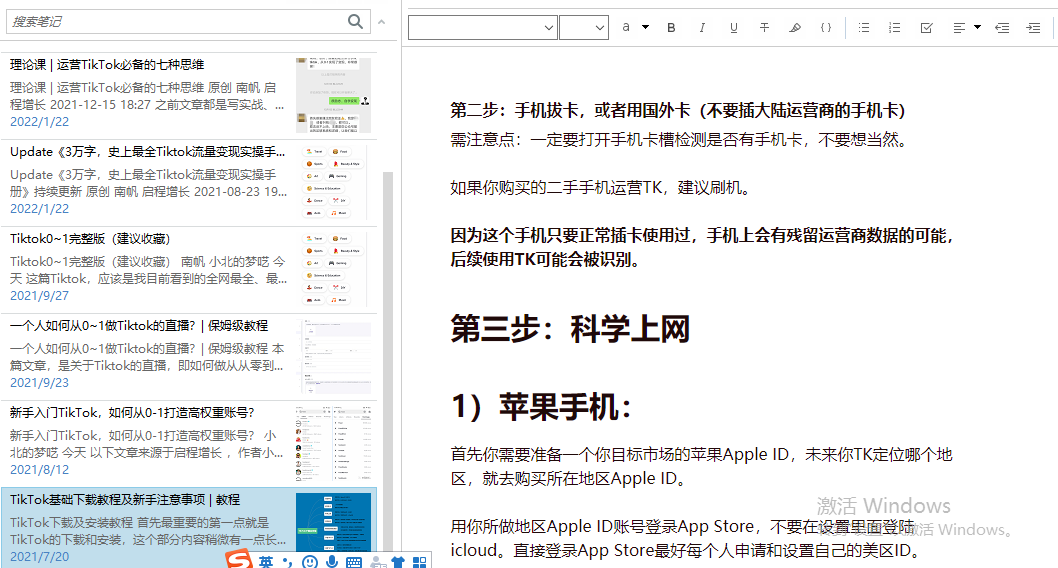Click the 2021/8/12 date text
1058x568 pixels.
pyautogui.click(x=39, y=470)
